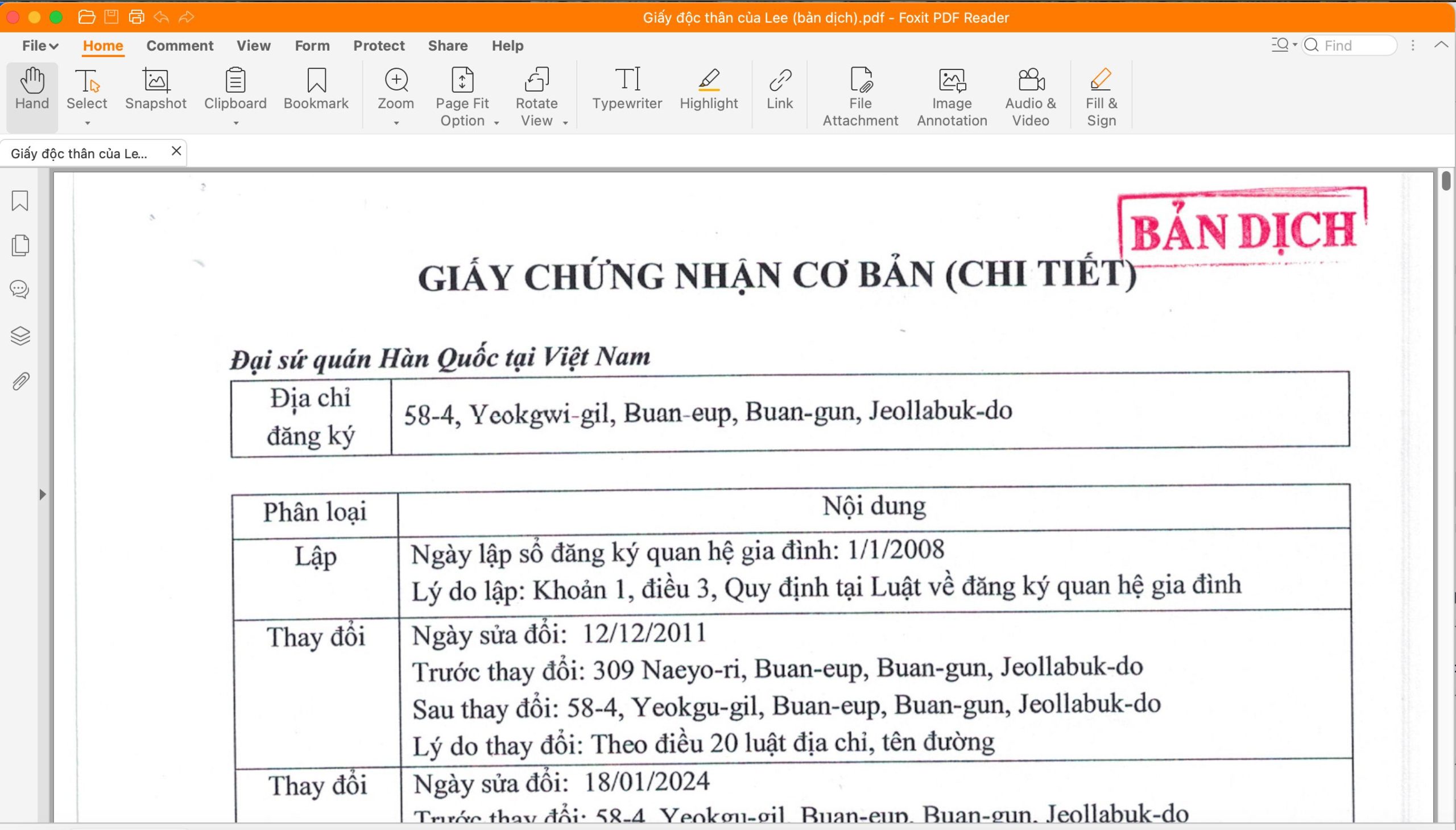Click the 'Lập' row label
The width and height of the screenshot is (1456, 830).
(x=316, y=556)
